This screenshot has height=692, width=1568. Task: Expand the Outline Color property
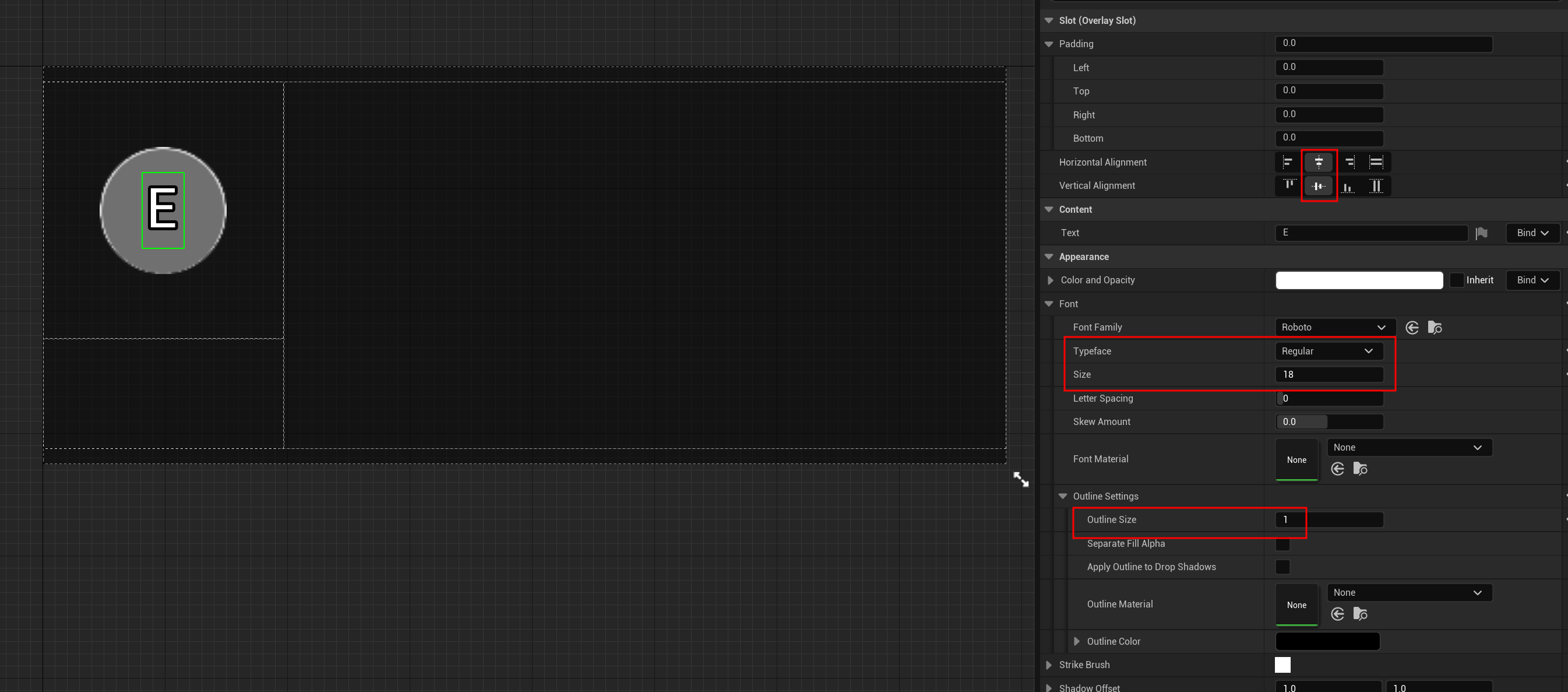(x=1077, y=641)
